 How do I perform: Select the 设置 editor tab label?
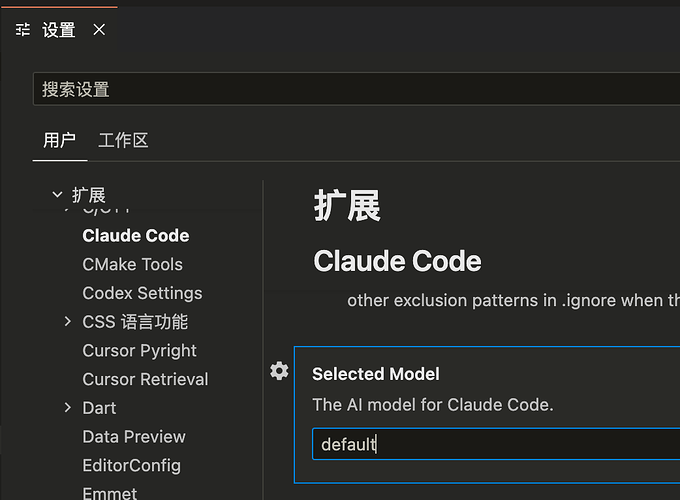(x=59, y=30)
